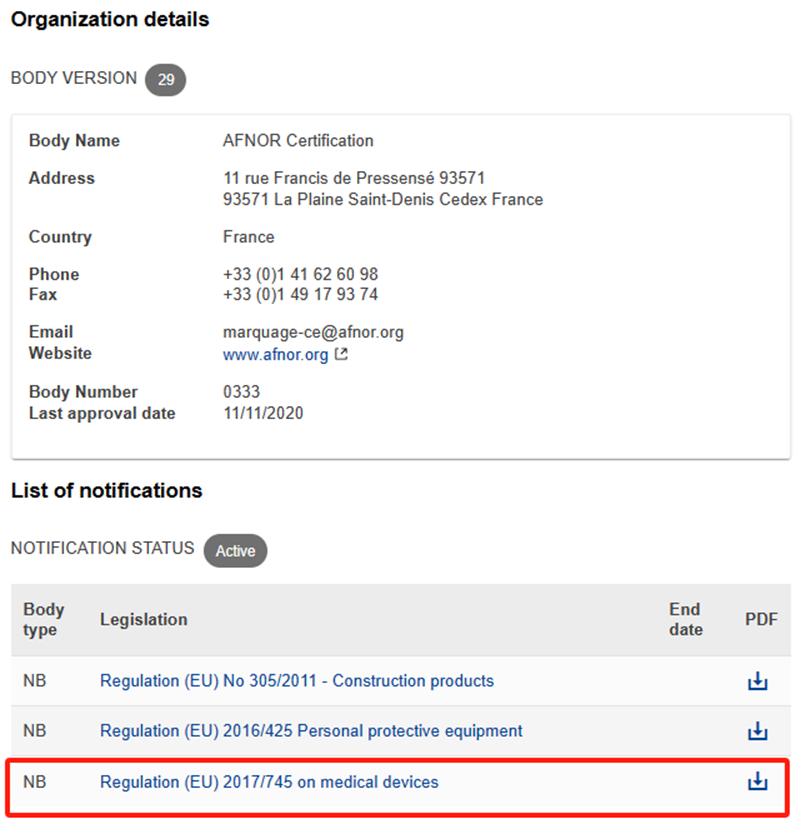The width and height of the screenshot is (801, 819).
Task: Click the Body type column header
Action: 44,619
